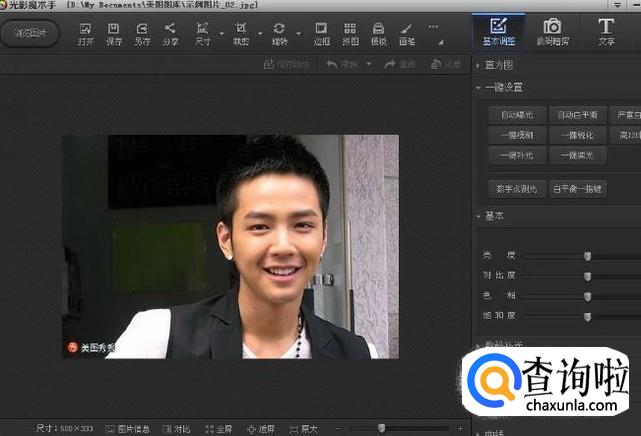Click the 对比度 (contrast) slider handle

pos(587,276)
